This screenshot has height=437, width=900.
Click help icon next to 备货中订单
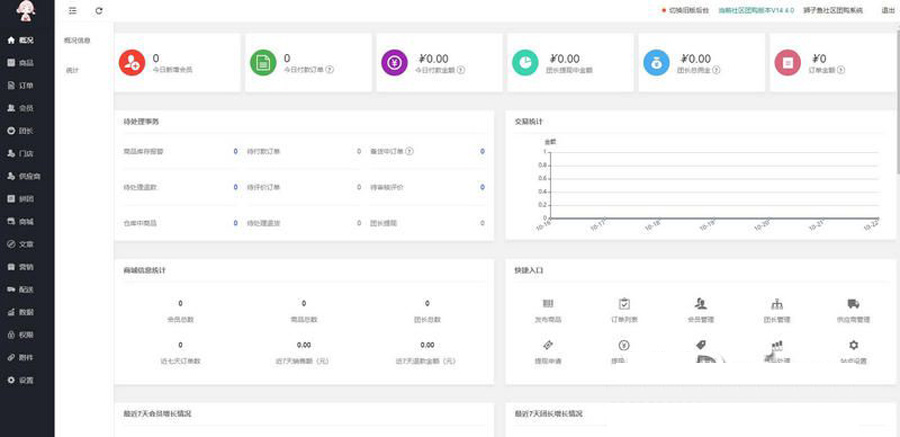coord(410,152)
